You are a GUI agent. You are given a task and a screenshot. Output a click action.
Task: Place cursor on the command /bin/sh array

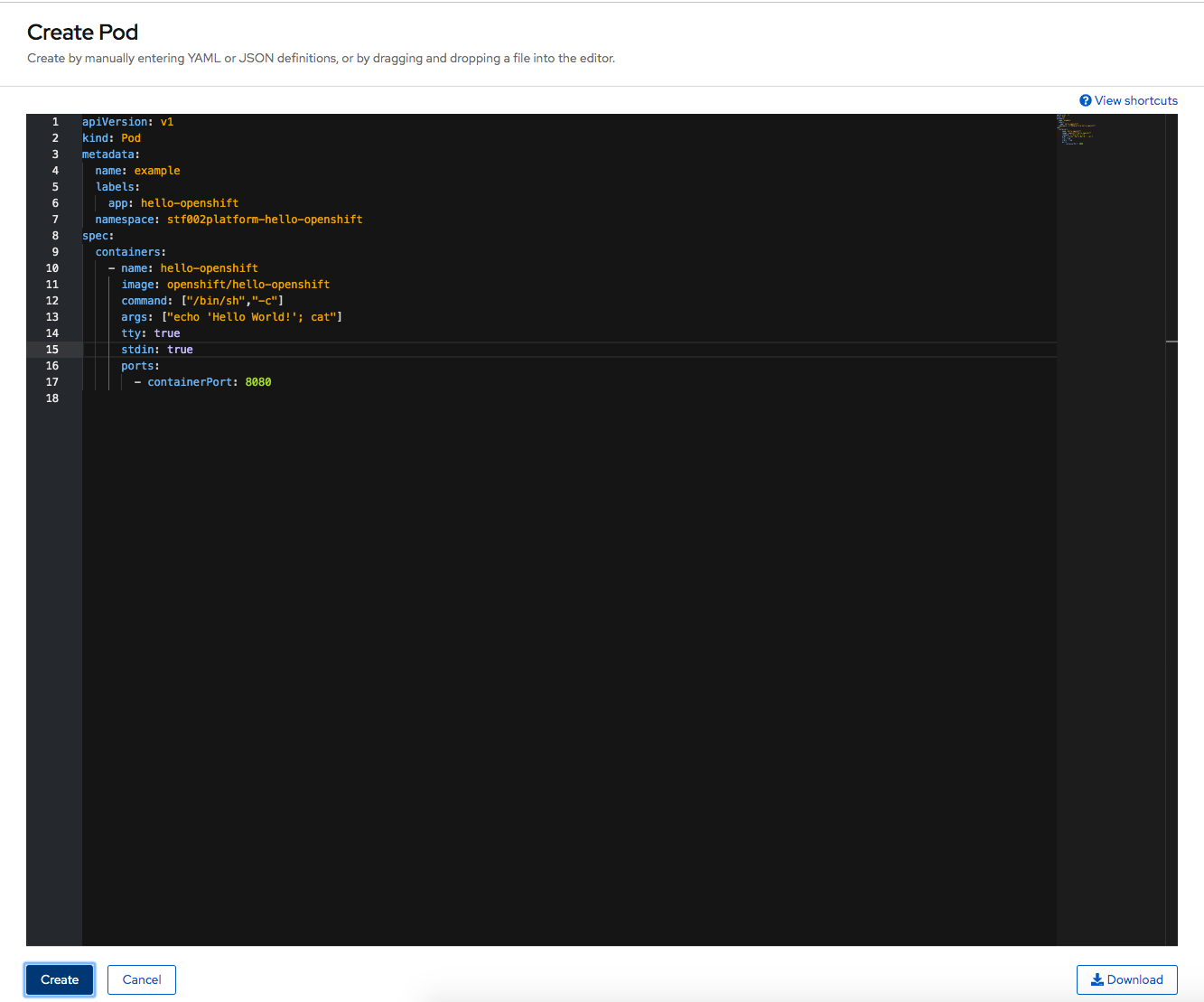(232, 301)
